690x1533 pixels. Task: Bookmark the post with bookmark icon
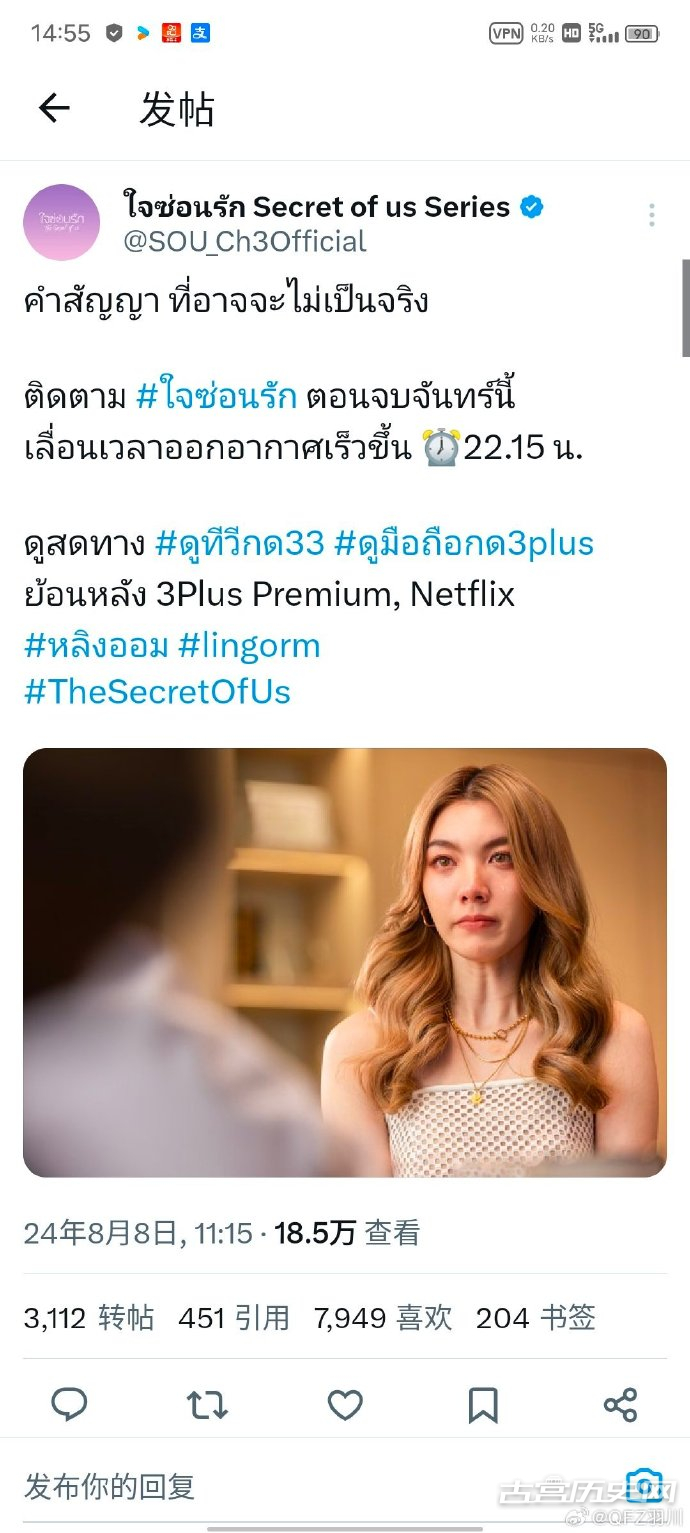483,1405
